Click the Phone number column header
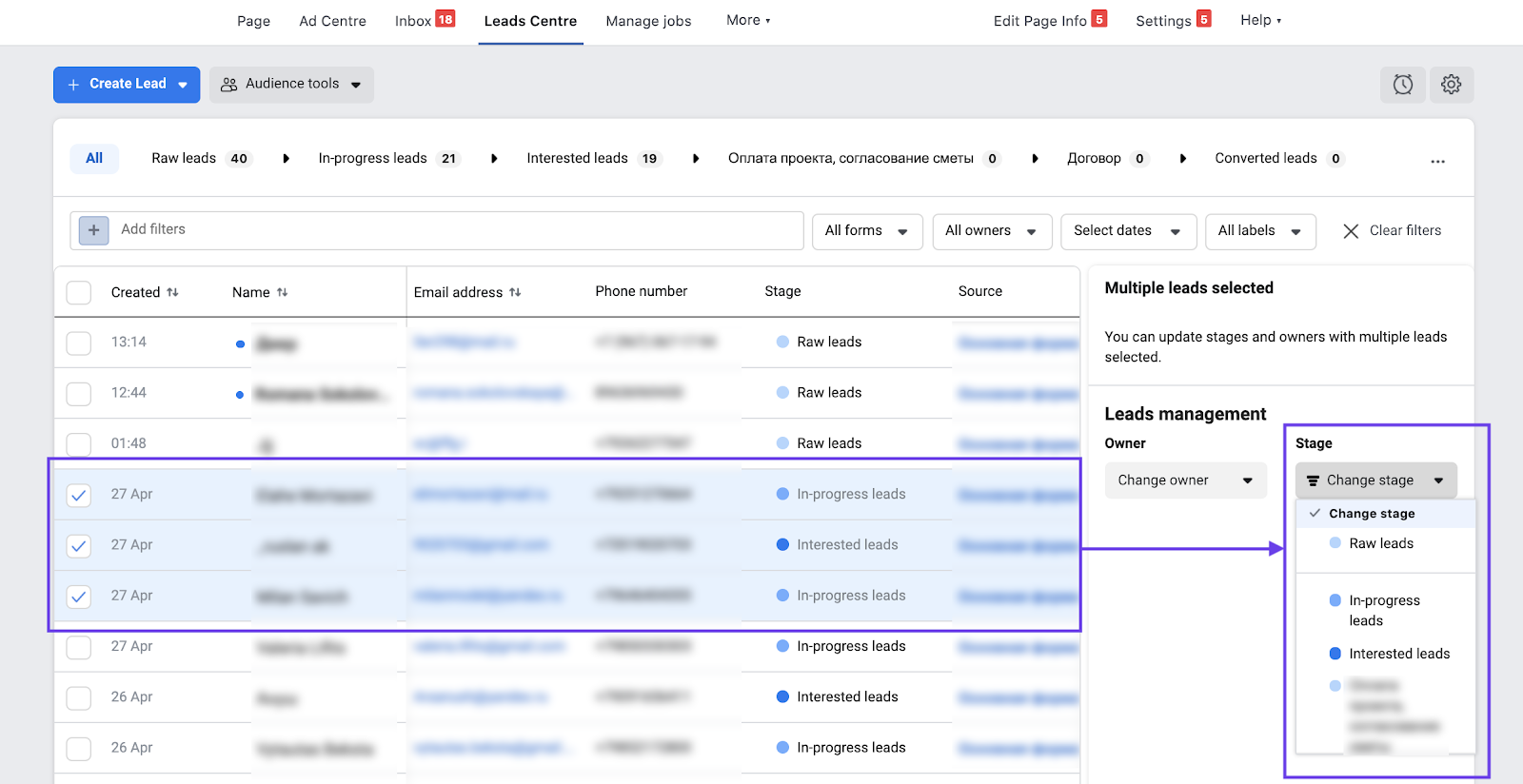The image size is (1523, 784). 641,291
